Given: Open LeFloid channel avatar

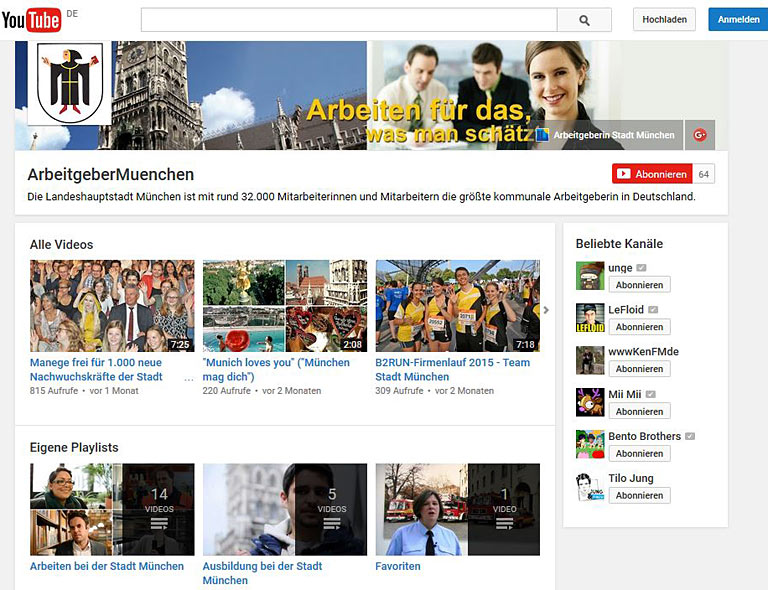Looking at the screenshot, I should tap(590, 318).
